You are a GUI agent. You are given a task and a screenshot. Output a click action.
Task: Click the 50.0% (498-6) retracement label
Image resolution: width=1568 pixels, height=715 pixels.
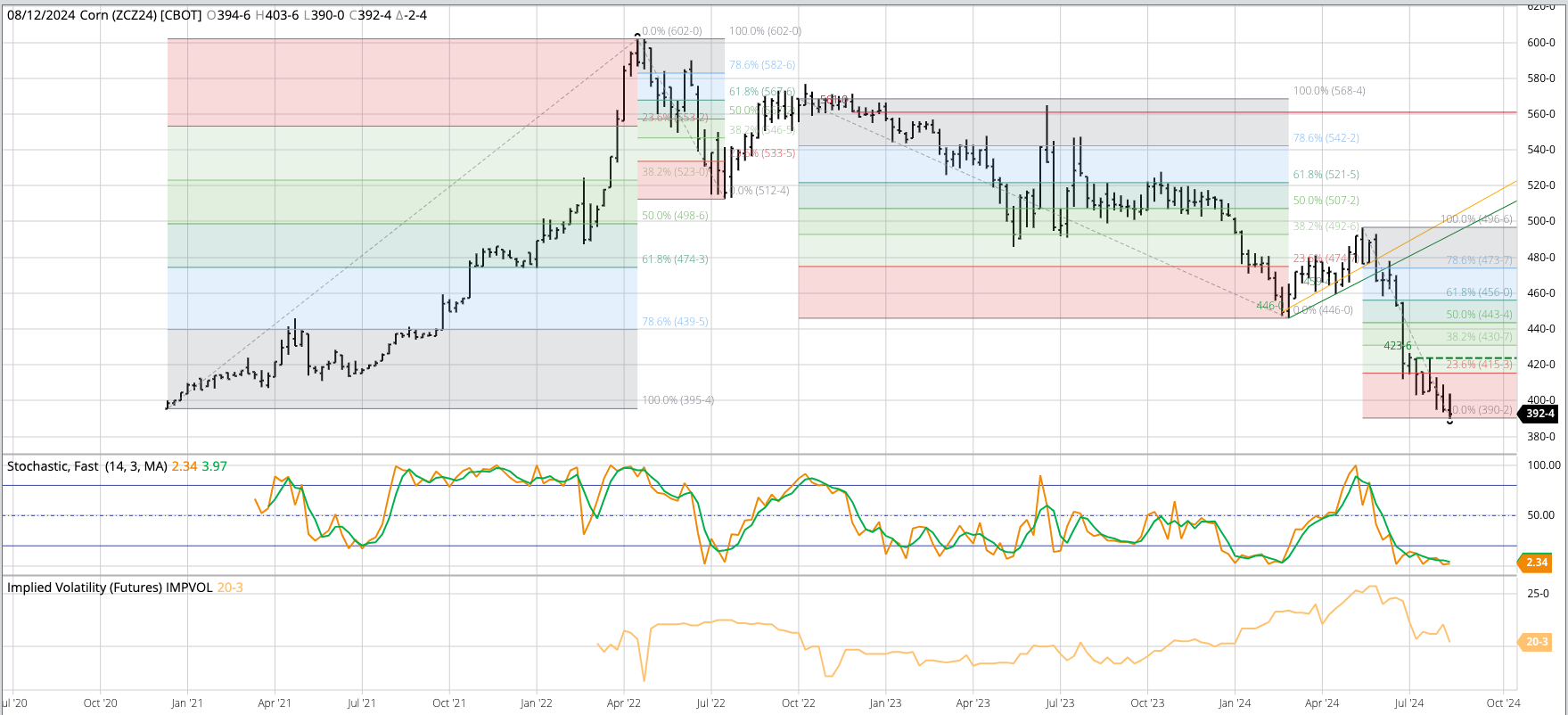[675, 216]
